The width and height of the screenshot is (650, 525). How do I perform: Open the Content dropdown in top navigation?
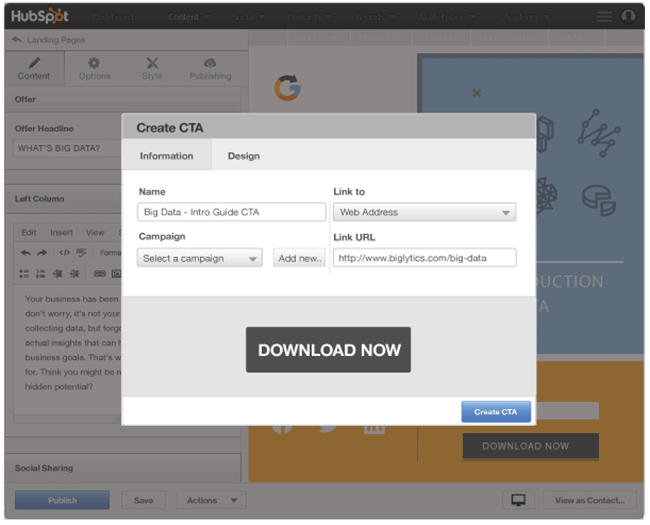188,17
